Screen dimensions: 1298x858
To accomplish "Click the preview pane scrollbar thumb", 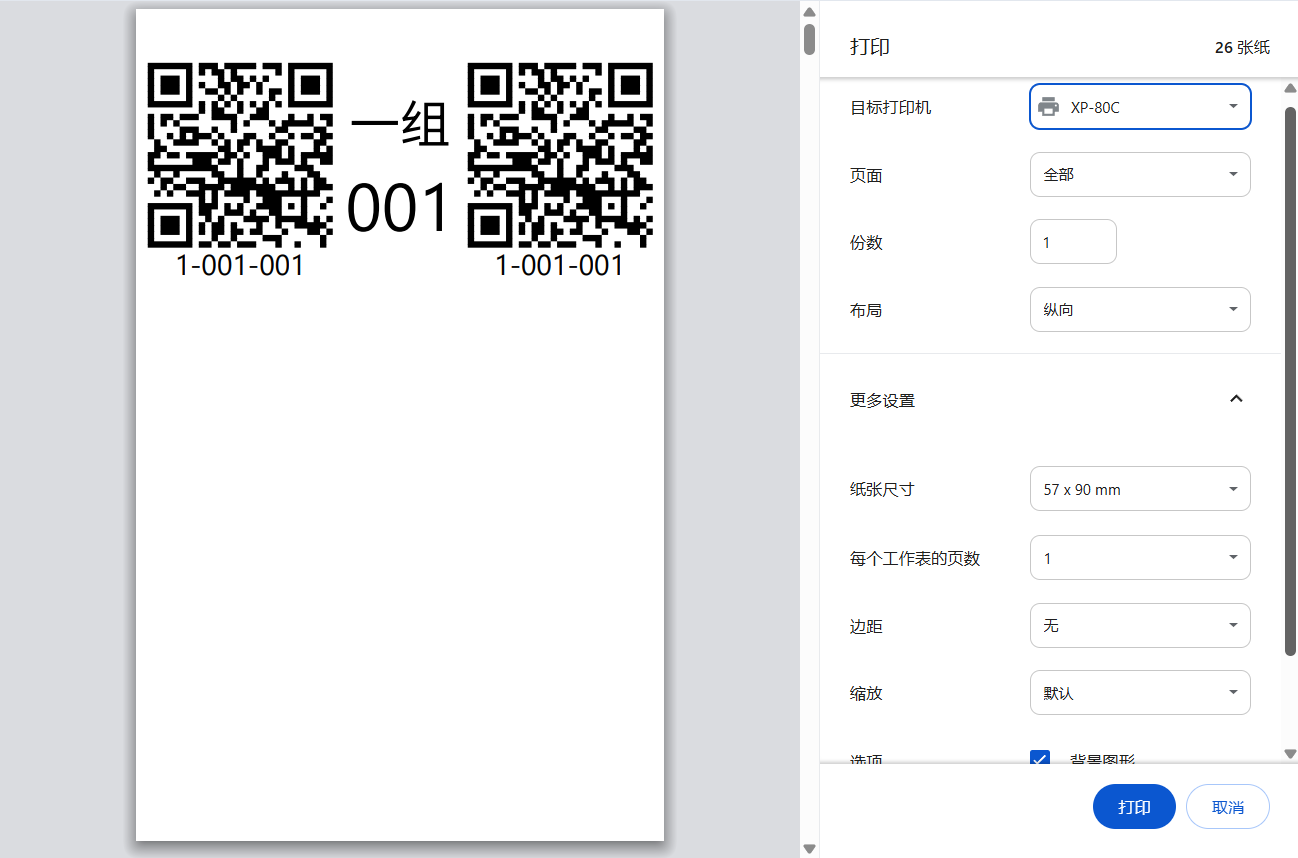I will coord(810,39).
